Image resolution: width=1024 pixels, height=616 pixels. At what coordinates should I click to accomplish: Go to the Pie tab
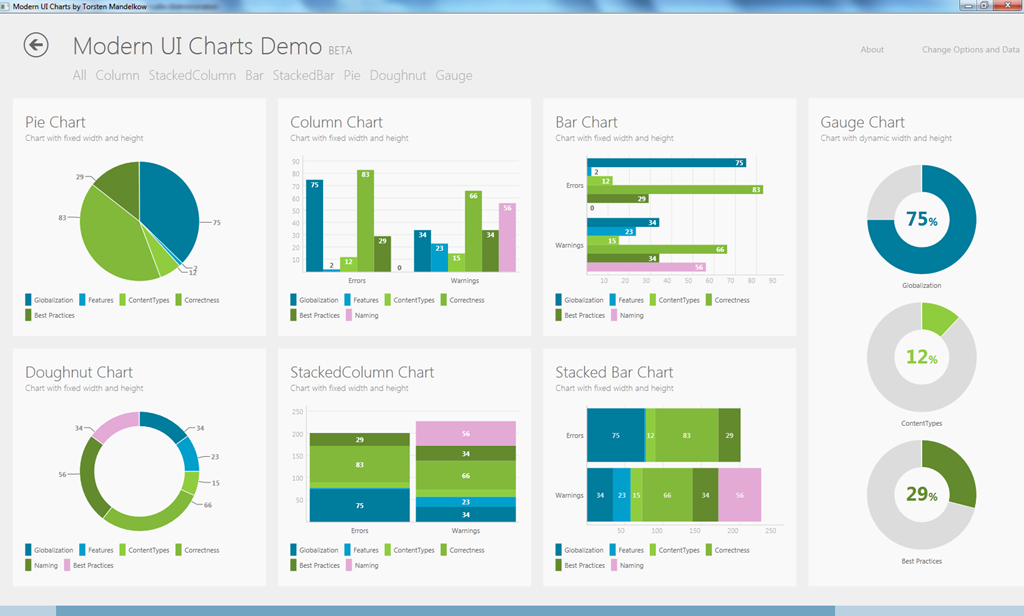pos(352,76)
